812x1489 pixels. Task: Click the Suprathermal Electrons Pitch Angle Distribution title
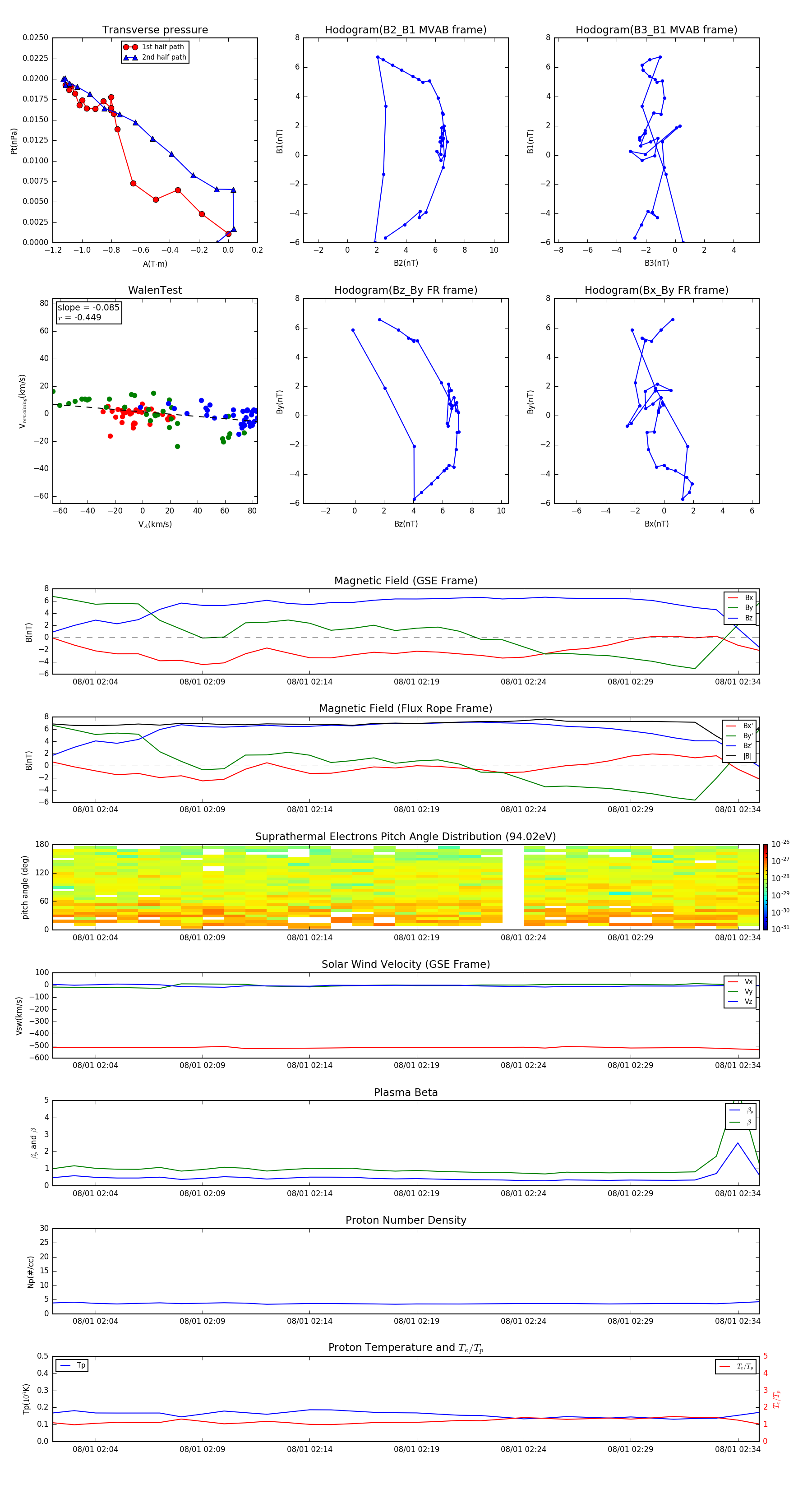(406, 837)
